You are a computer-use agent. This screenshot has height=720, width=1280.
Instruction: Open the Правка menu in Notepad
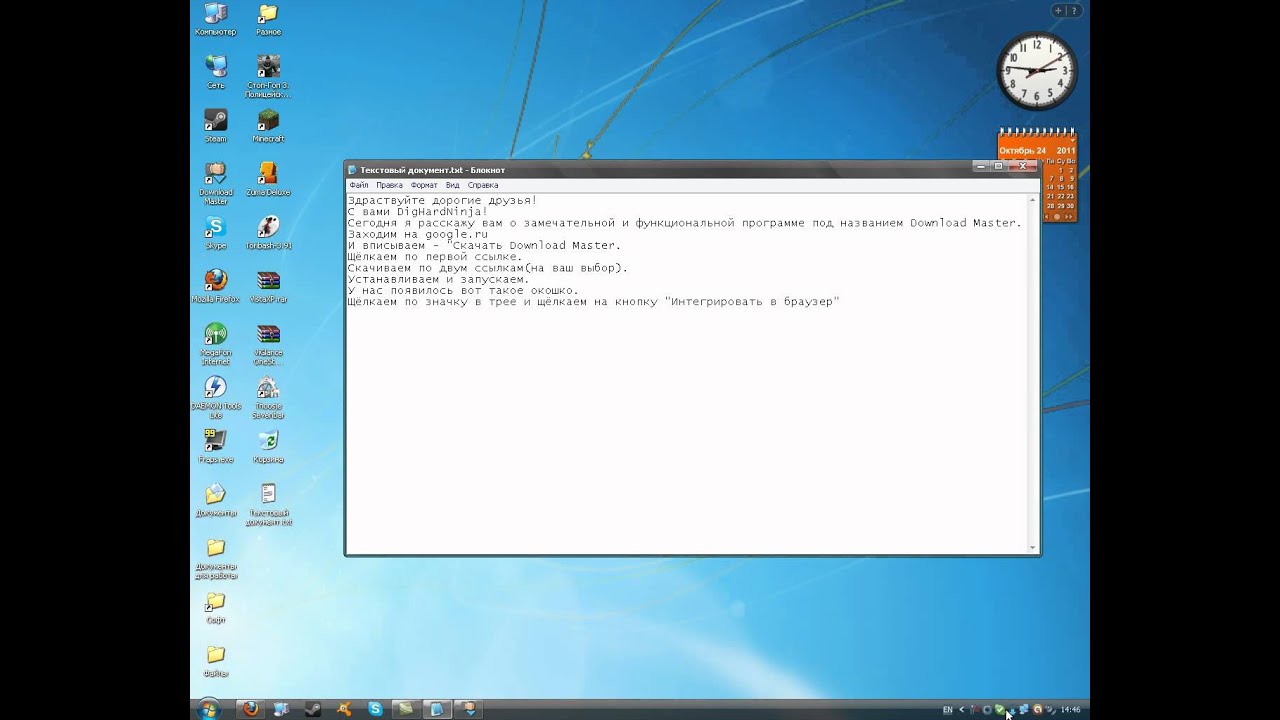[390, 185]
